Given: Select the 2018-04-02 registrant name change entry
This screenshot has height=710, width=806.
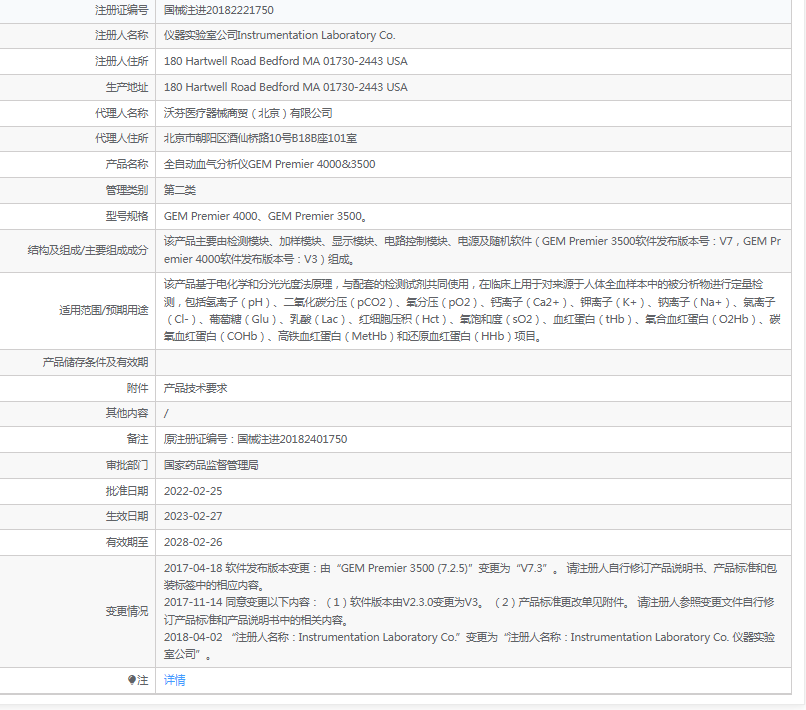Looking at the screenshot, I should 469,646.
